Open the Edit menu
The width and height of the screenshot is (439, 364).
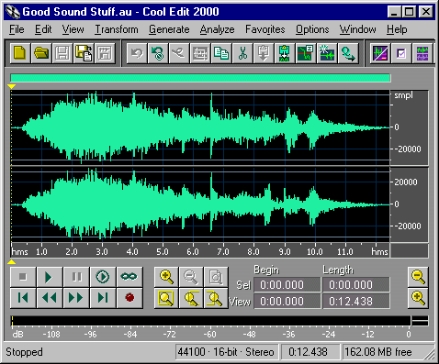coord(43,29)
